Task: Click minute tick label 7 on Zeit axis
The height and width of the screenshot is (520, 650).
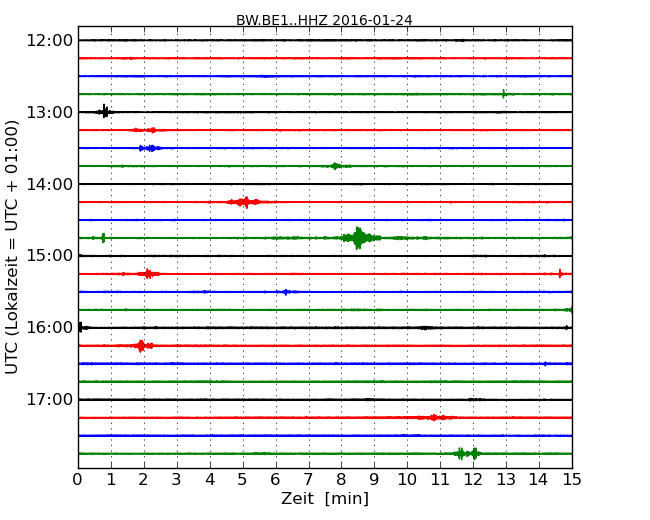Action: point(308,479)
